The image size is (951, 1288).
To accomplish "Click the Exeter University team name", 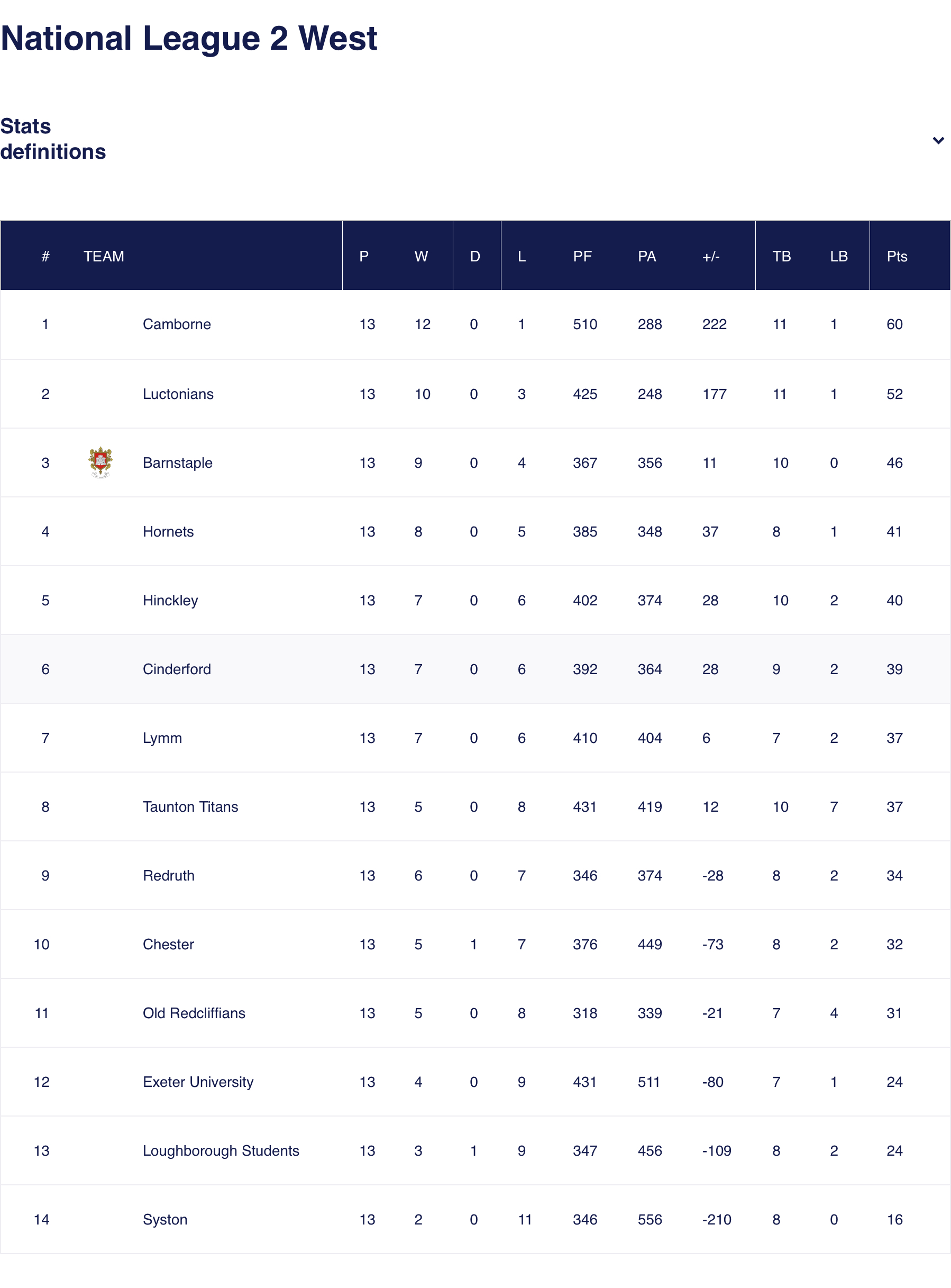I will (198, 1082).
